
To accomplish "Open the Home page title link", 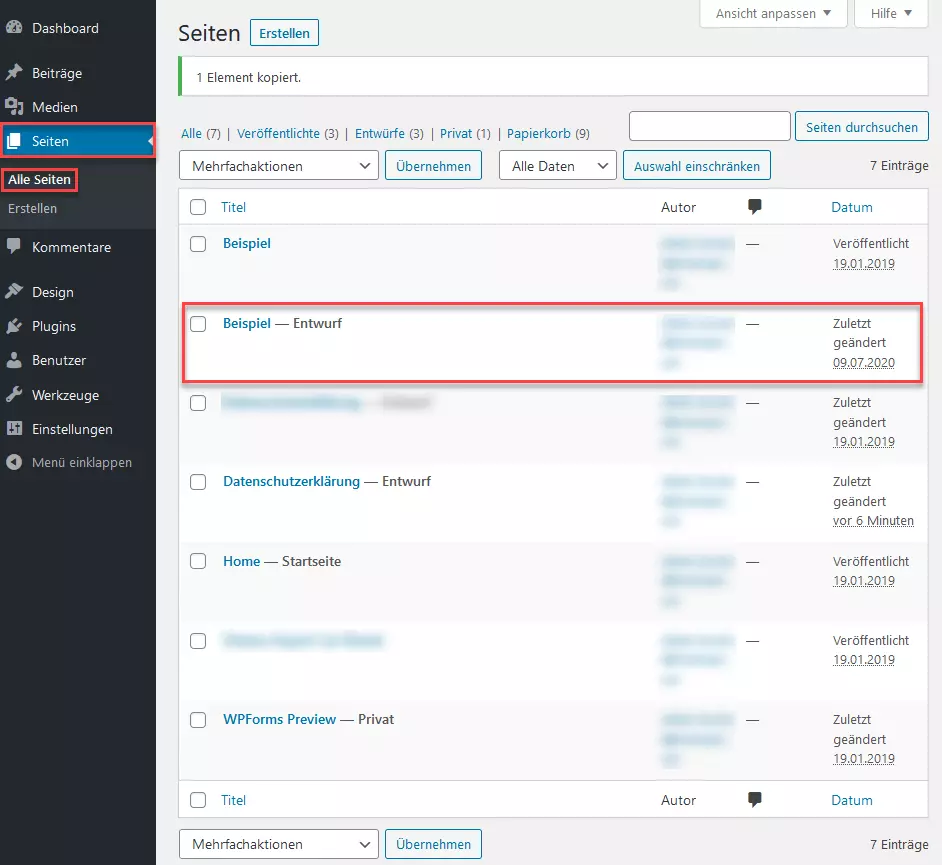I will point(242,561).
